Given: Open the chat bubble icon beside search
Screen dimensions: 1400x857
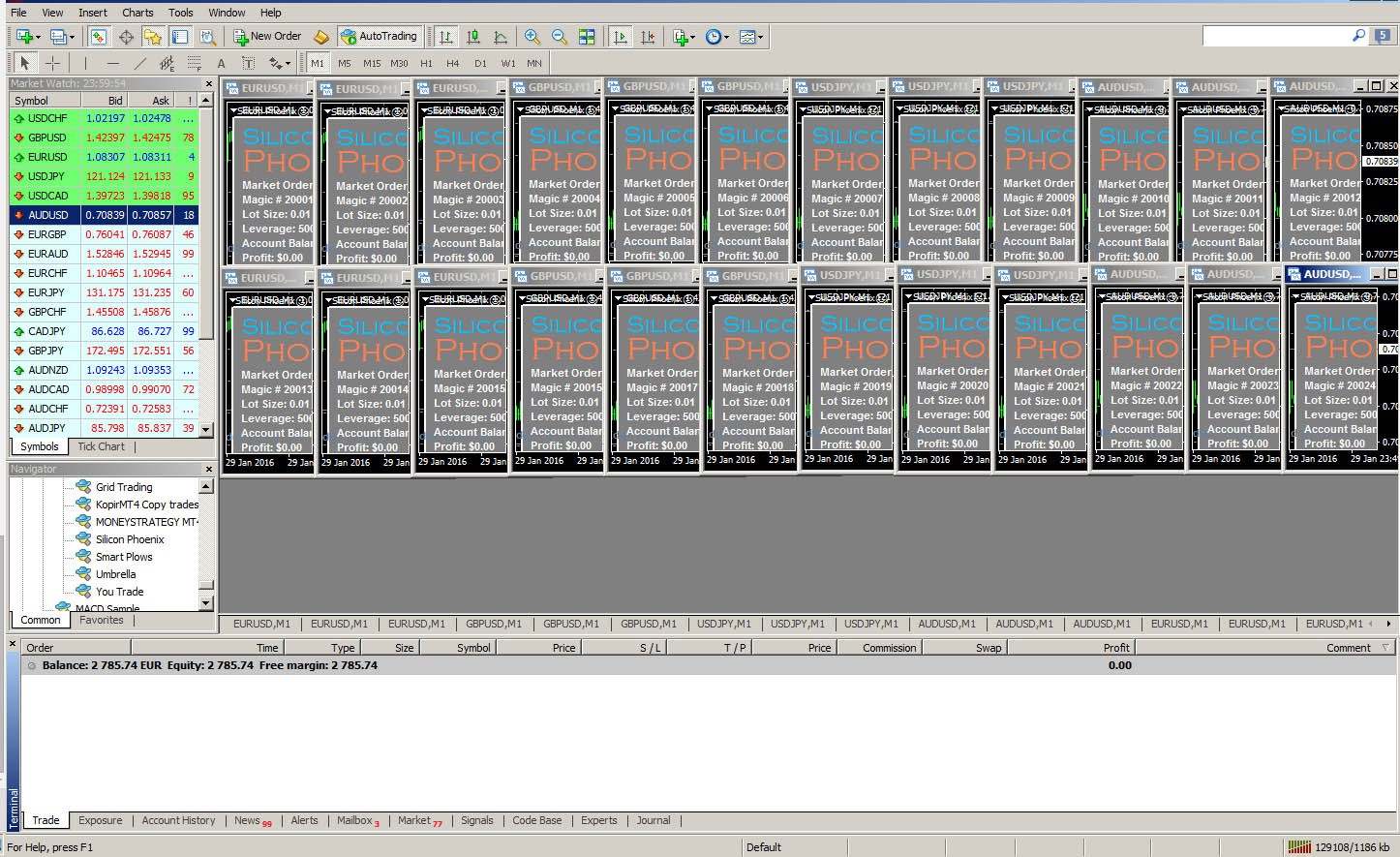Looking at the screenshot, I should pos(1384,36).
